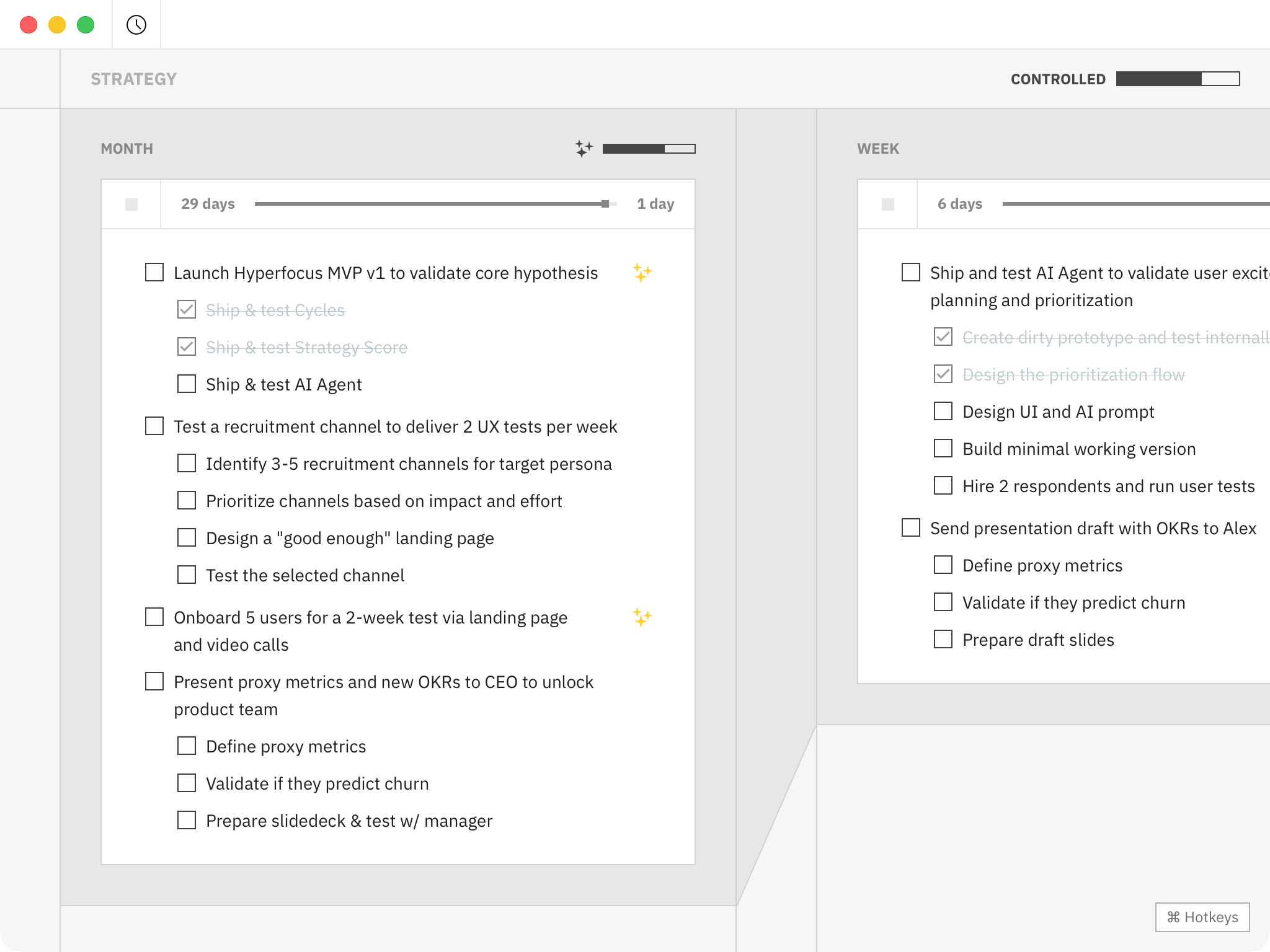Screen dimensions: 1270x952
Task: Click sparkle icon next to Launch Hyperfocus MVP task
Action: (x=642, y=271)
